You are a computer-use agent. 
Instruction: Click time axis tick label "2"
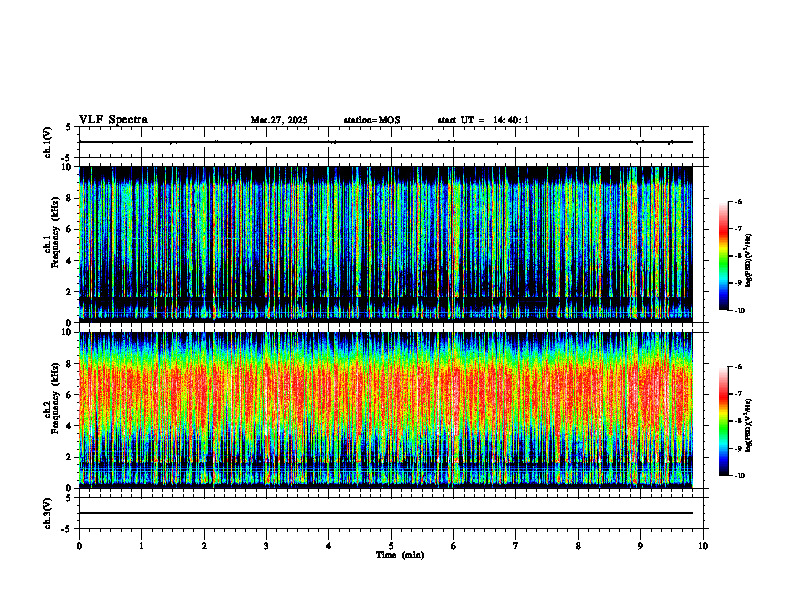(x=204, y=546)
